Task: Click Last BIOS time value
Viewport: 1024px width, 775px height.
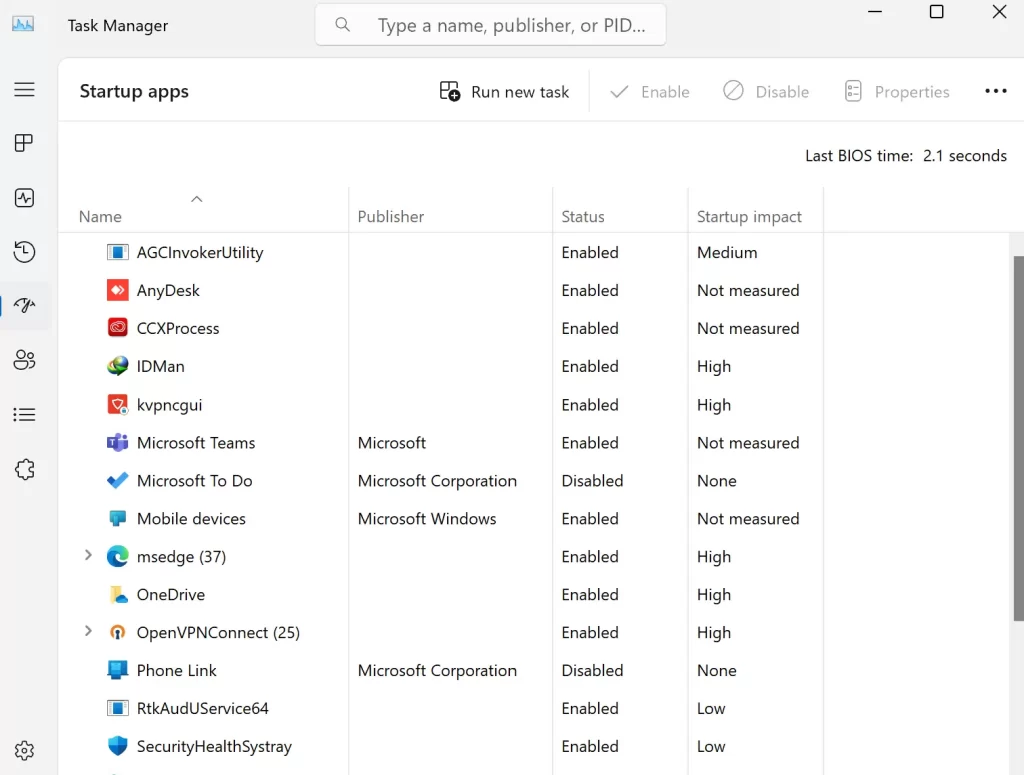Action: point(965,155)
